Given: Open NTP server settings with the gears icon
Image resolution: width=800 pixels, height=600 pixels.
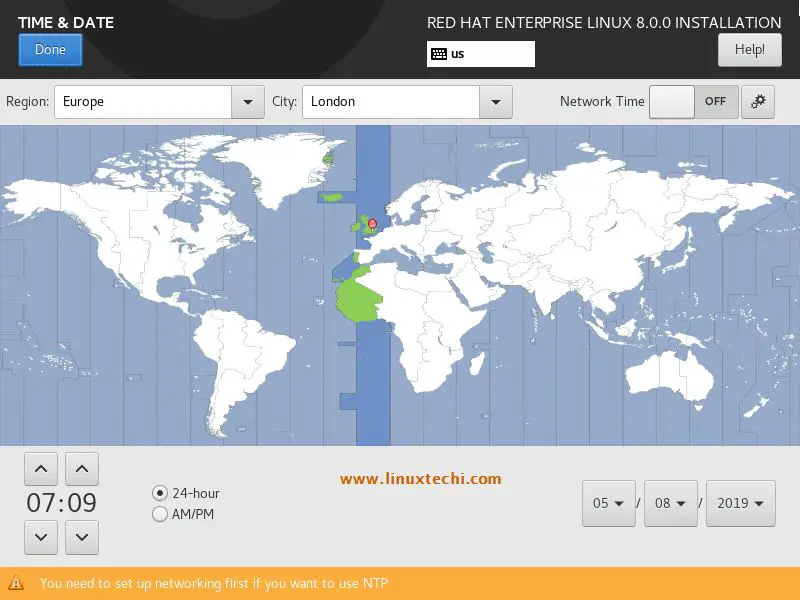Looking at the screenshot, I should (x=758, y=102).
